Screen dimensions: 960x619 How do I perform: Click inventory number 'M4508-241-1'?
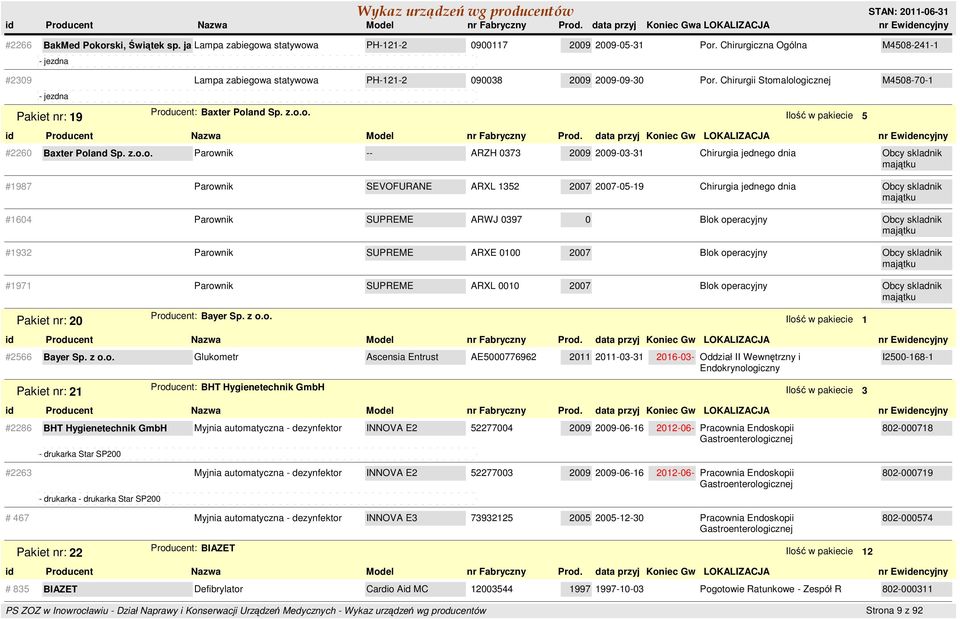click(910, 45)
